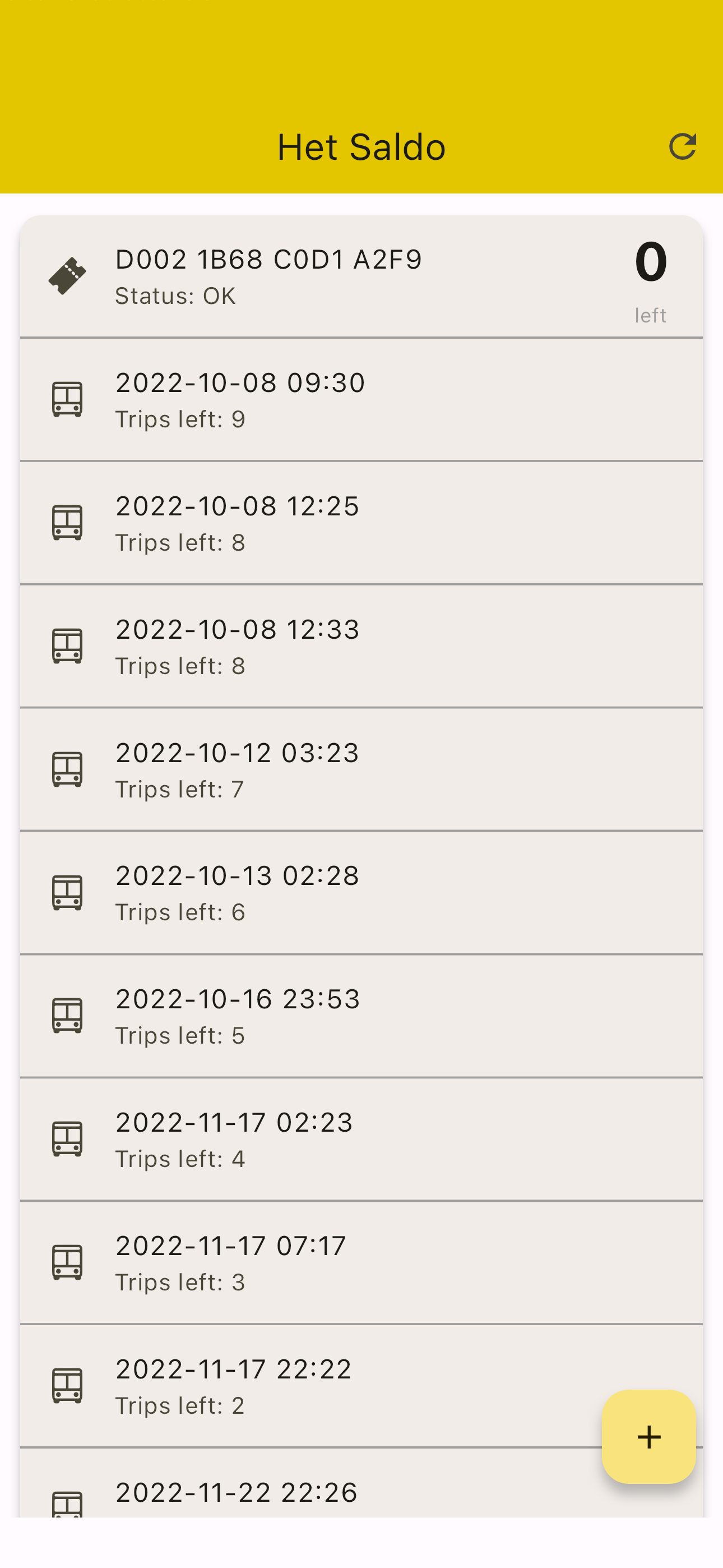Click bus icon for 2022-11-17 02:23 trip
The image size is (723, 1568).
coord(68,1139)
